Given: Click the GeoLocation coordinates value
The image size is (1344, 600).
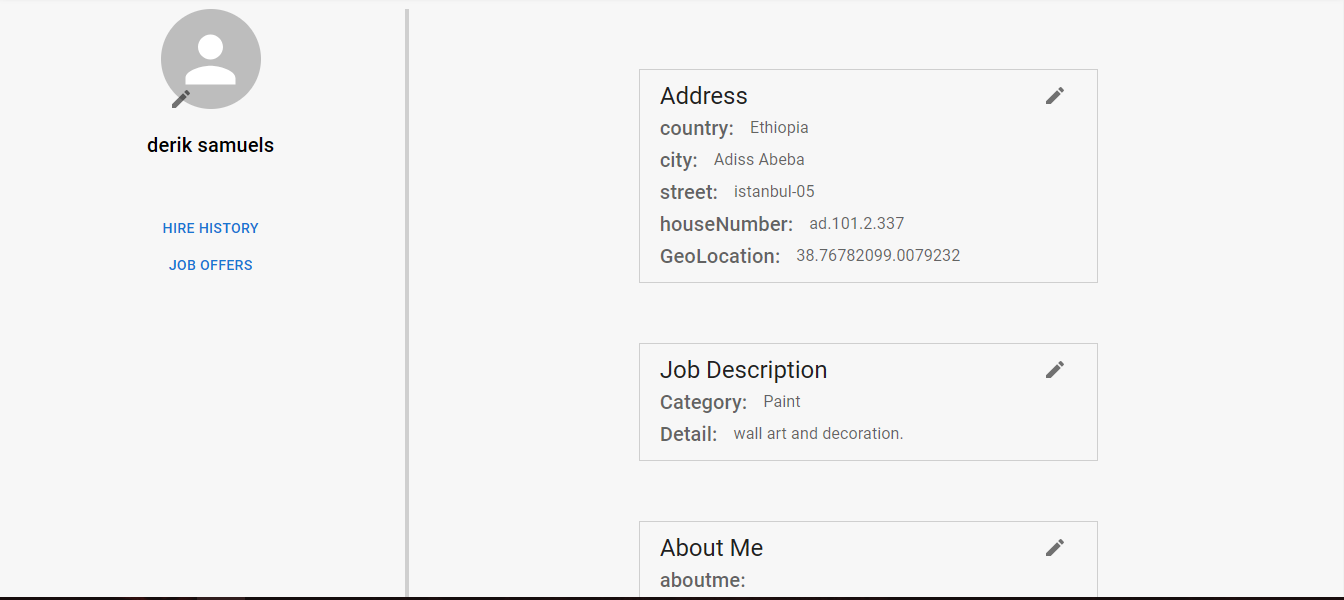Looking at the screenshot, I should point(878,256).
